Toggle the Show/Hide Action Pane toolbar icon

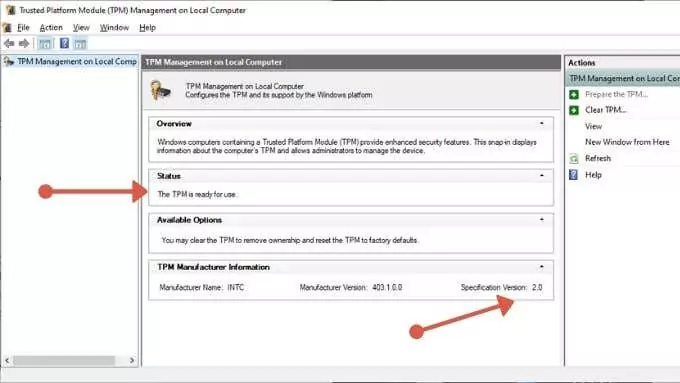tap(80, 43)
